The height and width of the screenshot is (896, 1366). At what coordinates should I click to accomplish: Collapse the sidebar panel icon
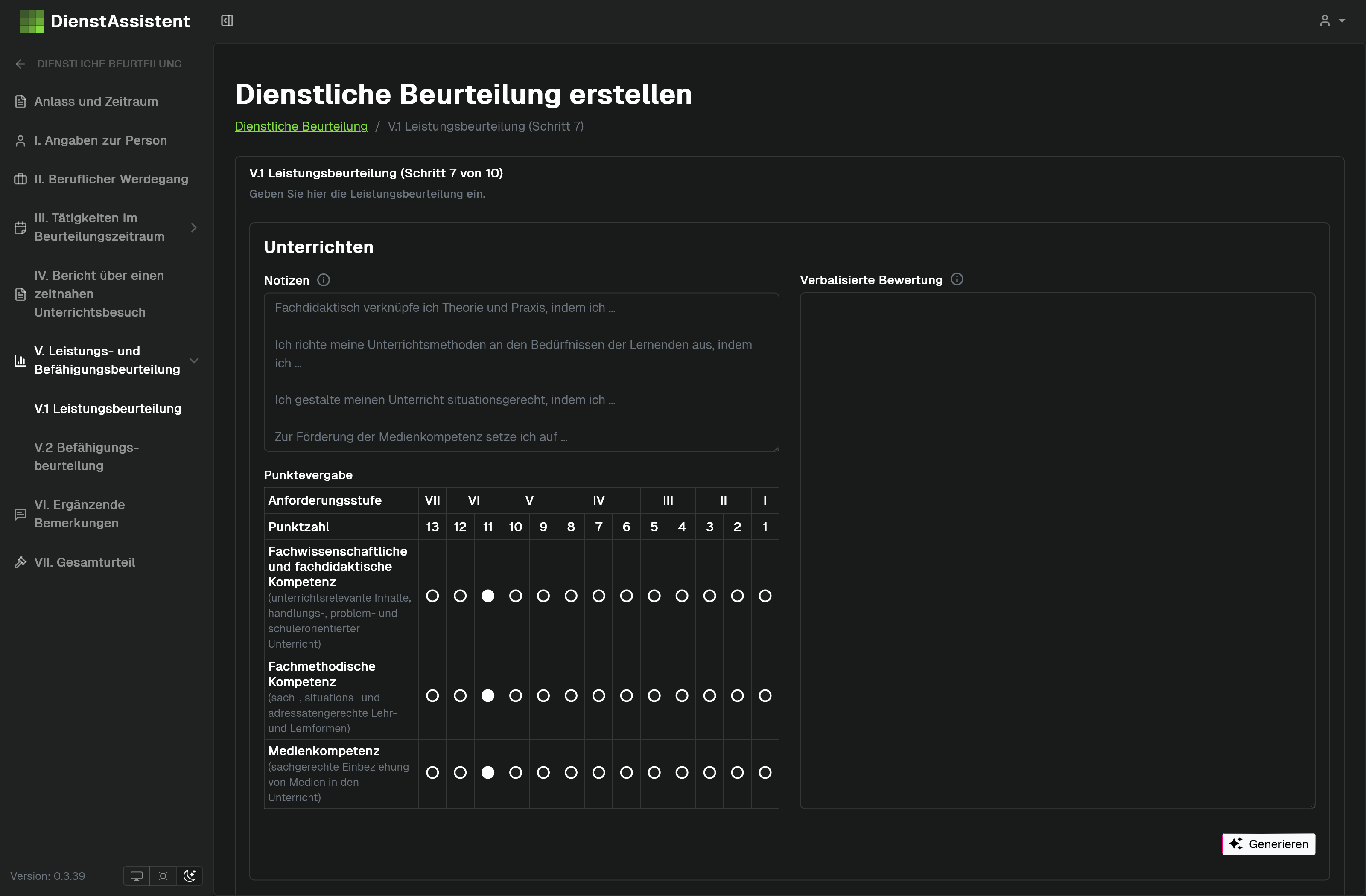pyautogui.click(x=227, y=20)
